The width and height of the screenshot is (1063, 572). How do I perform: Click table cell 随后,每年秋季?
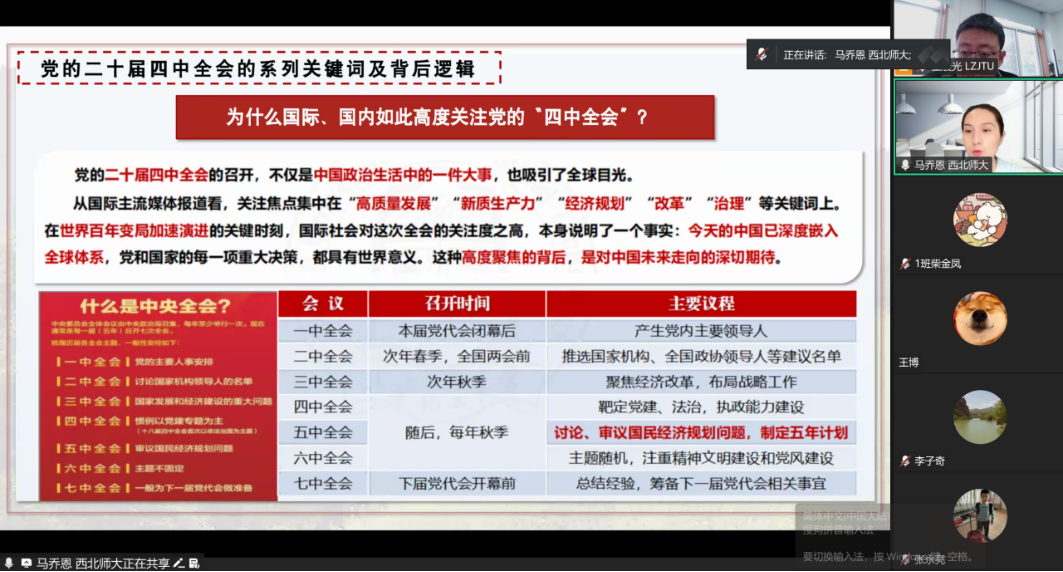coord(457,432)
